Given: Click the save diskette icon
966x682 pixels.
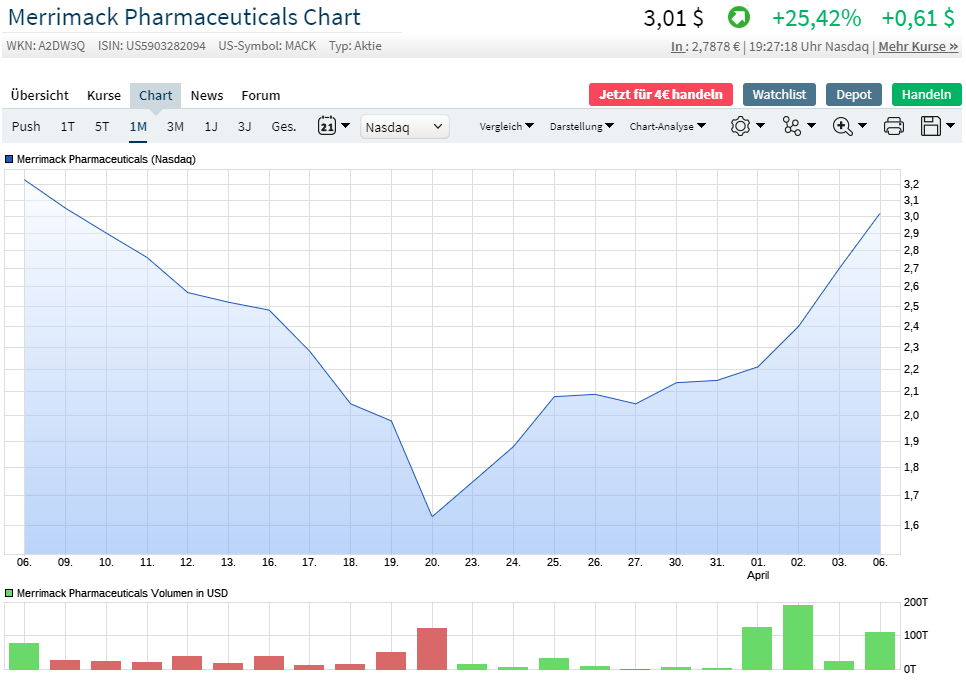Looking at the screenshot, I should coord(938,126).
